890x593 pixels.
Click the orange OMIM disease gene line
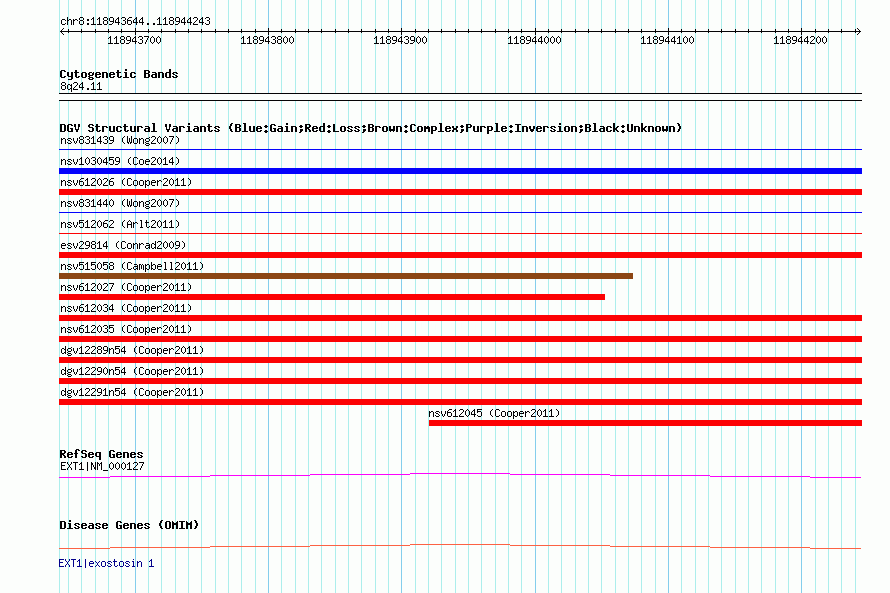(460, 546)
